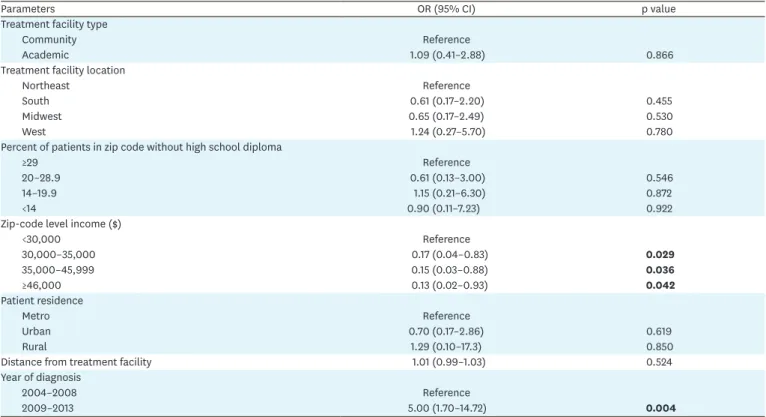Viewport: 766px width, 417px height.
Task: Click the bold p value '0.042'
Action: (x=660, y=285)
